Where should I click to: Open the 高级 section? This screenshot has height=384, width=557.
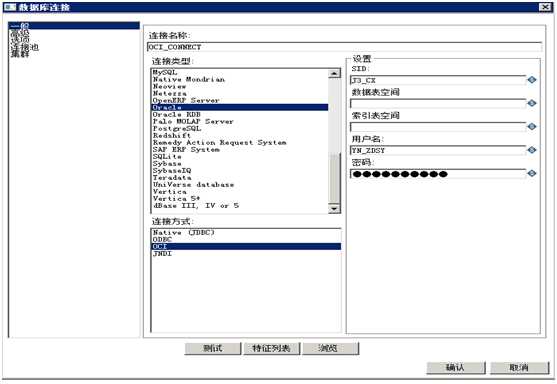point(20,33)
